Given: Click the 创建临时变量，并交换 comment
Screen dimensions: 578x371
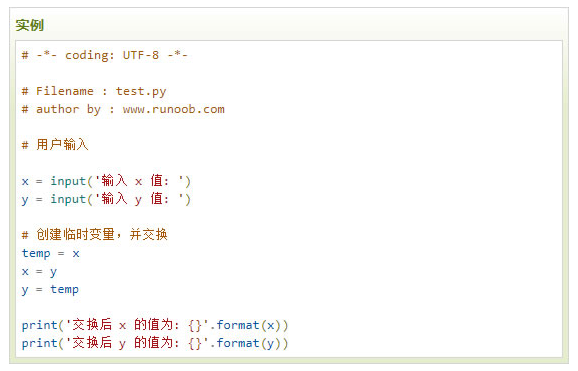Looking at the screenshot, I should click(x=94, y=235).
